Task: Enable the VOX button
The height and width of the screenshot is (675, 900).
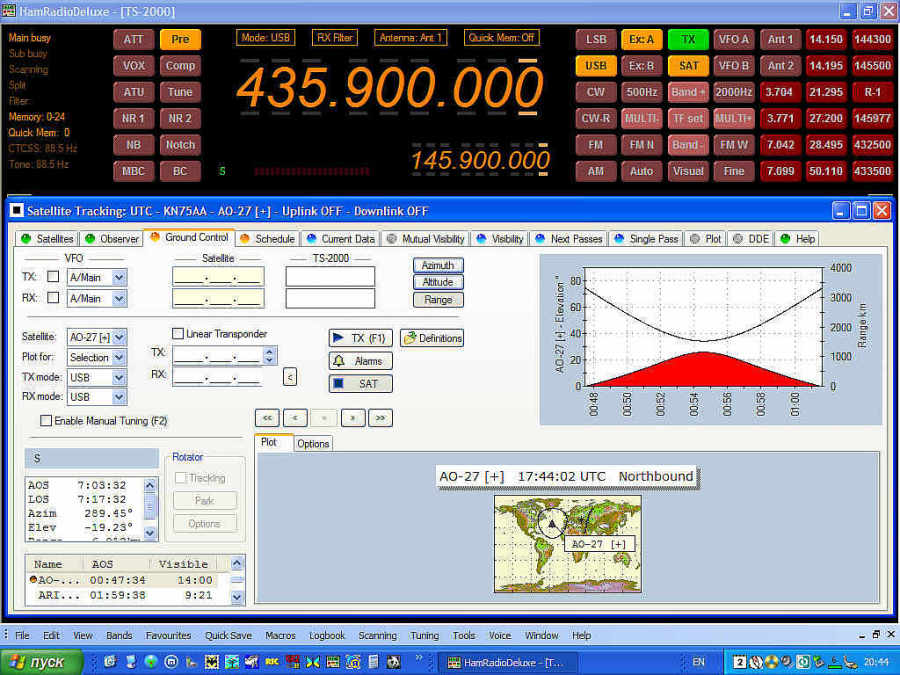Action: (x=133, y=65)
